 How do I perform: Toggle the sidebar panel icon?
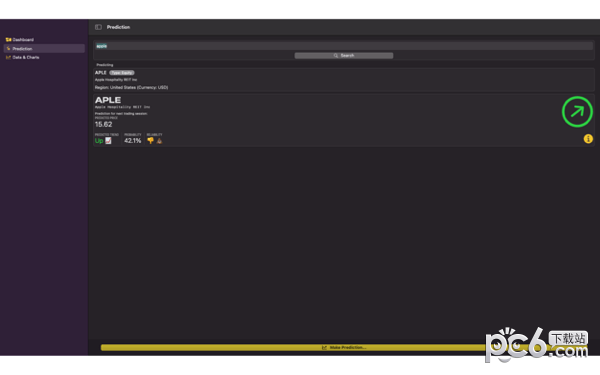98,27
